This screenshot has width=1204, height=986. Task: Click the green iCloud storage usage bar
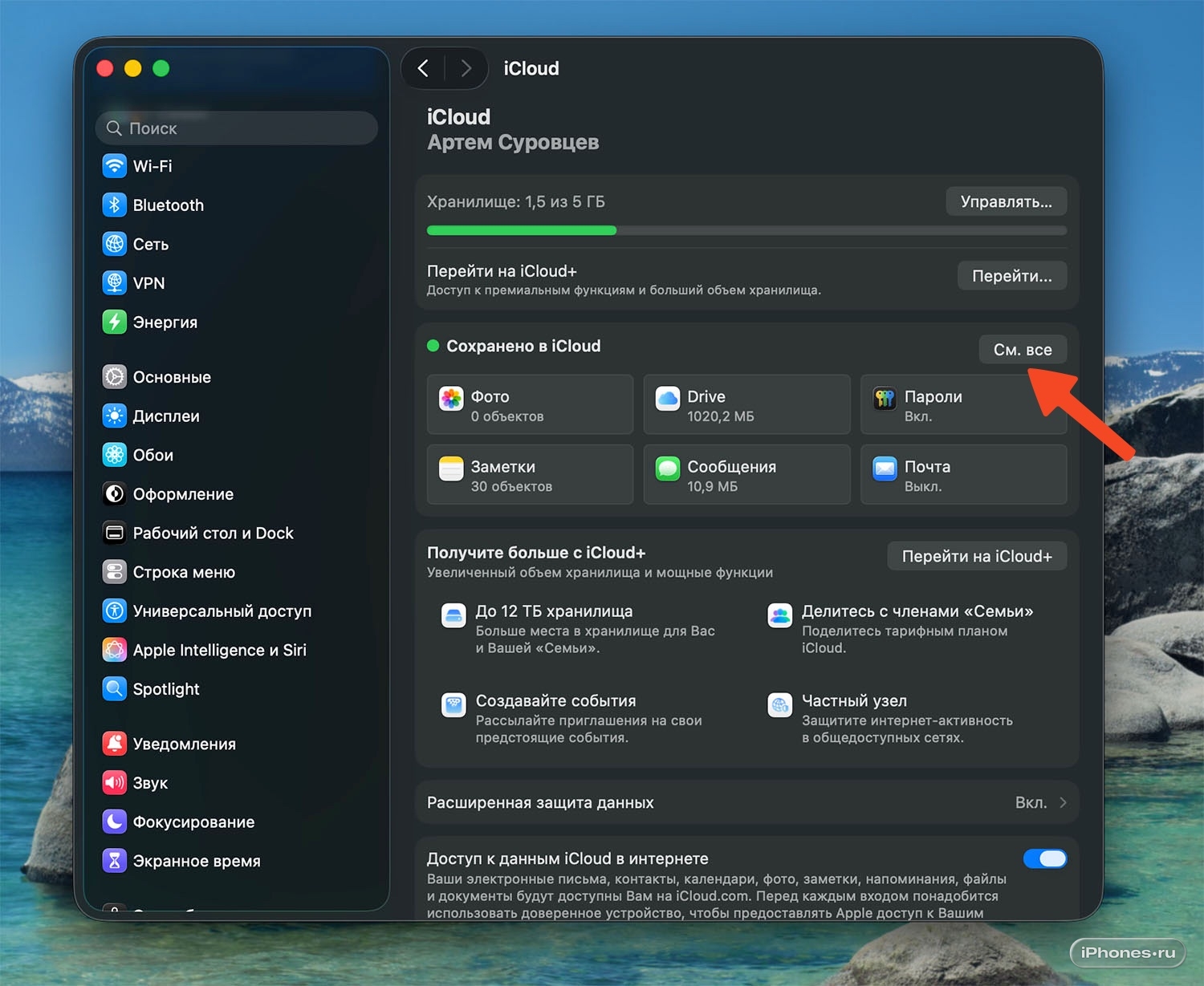(x=522, y=231)
